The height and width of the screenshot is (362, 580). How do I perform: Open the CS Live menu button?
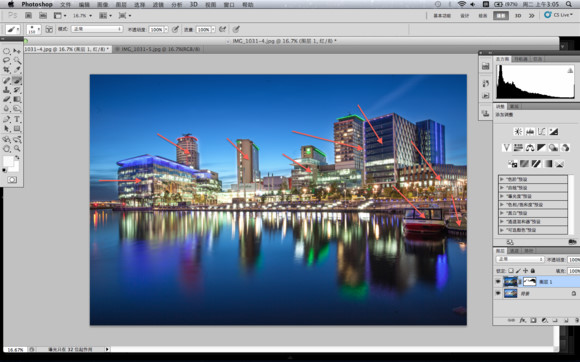point(559,15)
